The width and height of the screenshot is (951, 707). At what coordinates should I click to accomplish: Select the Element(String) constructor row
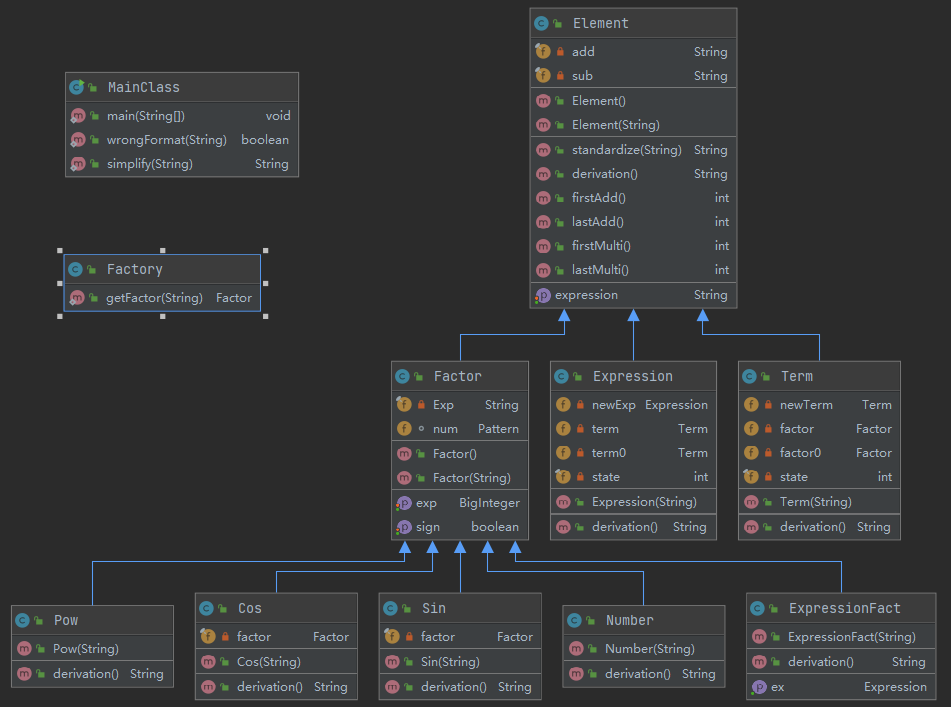[x=633, y=125]
